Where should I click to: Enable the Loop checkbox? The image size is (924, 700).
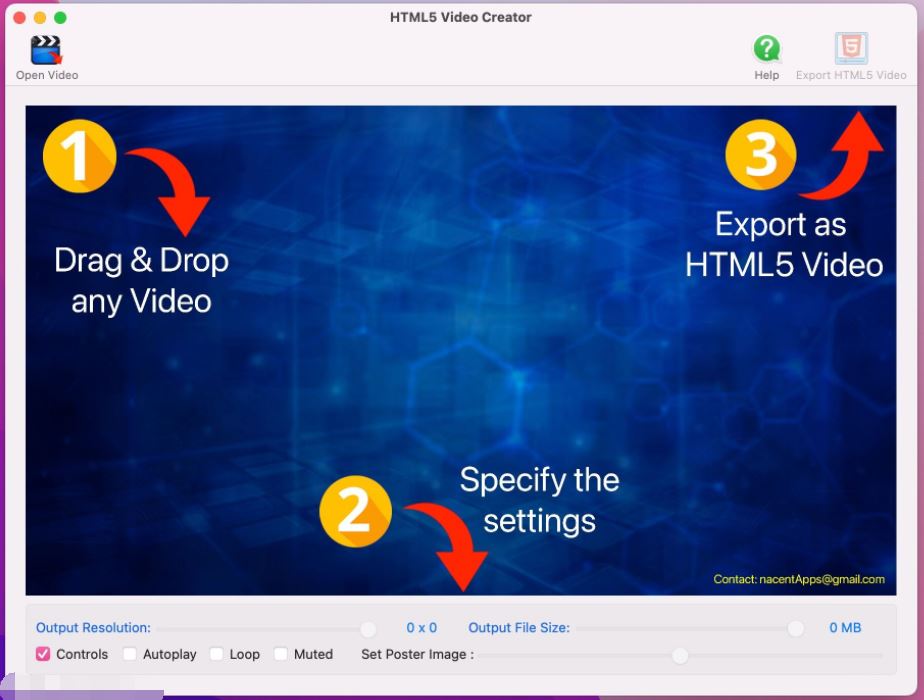coord(217,653)
